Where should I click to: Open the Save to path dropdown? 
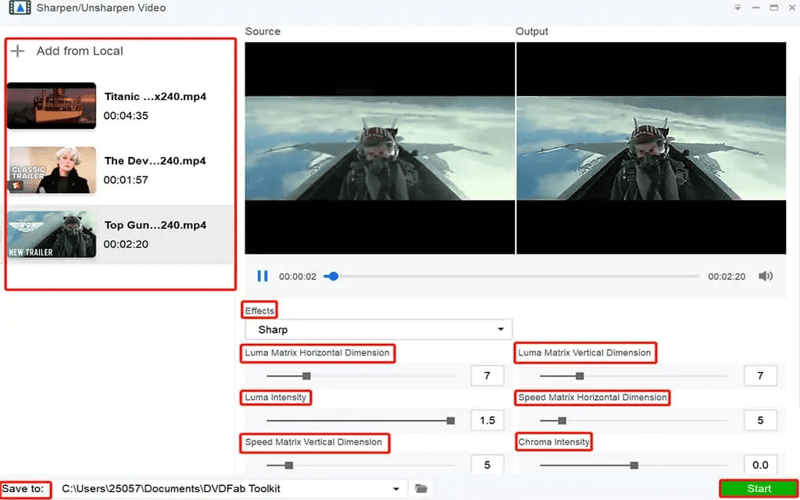coord(397,489)
